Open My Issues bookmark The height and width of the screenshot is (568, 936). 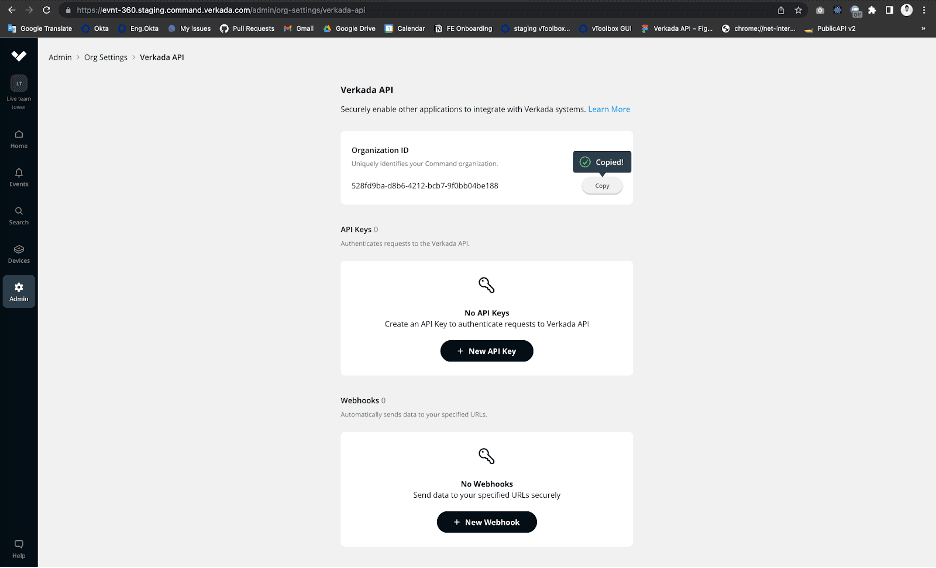190,28
